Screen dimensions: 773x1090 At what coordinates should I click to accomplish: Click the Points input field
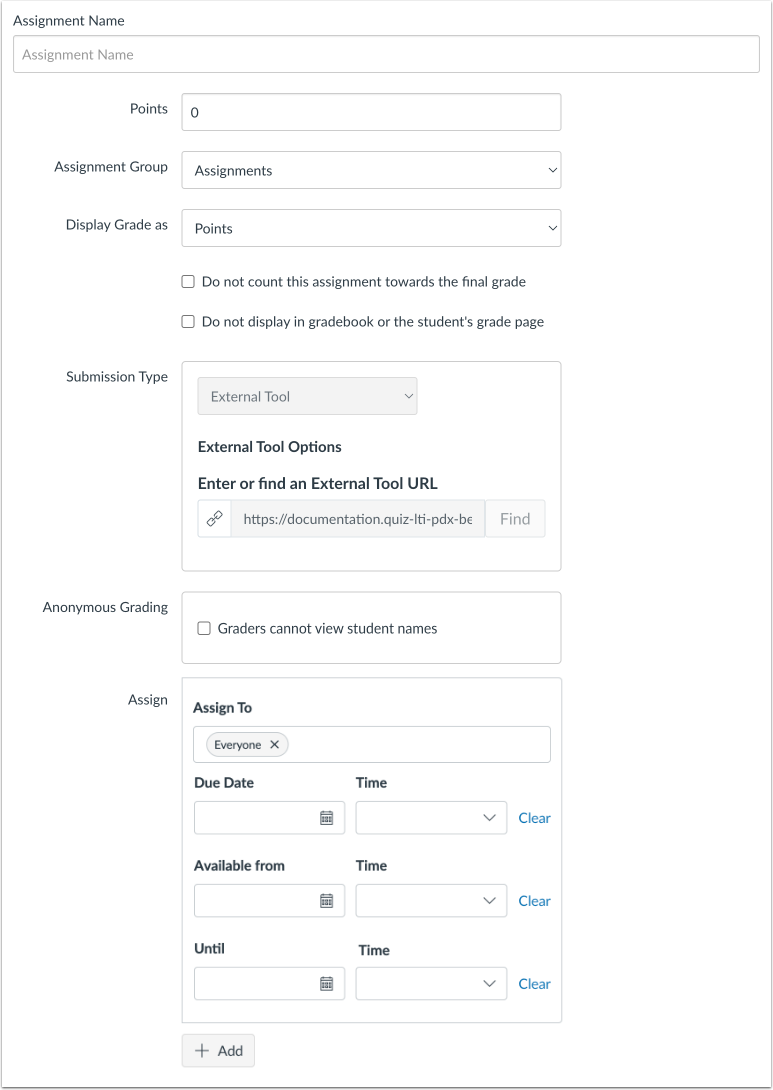pyautogui.click(x=371, y=112)
